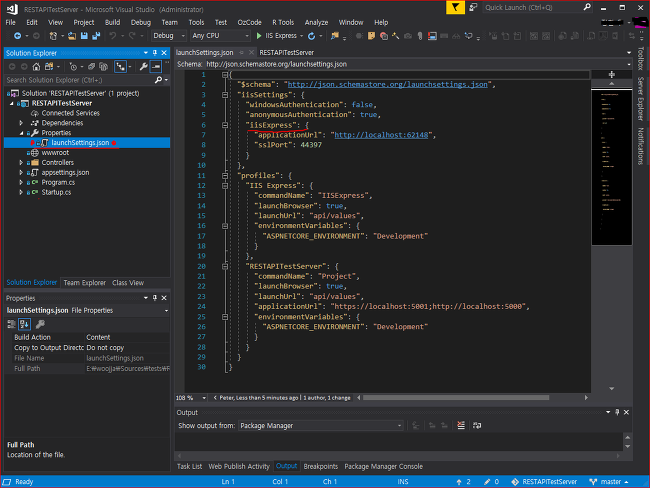
Task: Open the Schema URL dropdown above the editor
Action: pos(628,64)
